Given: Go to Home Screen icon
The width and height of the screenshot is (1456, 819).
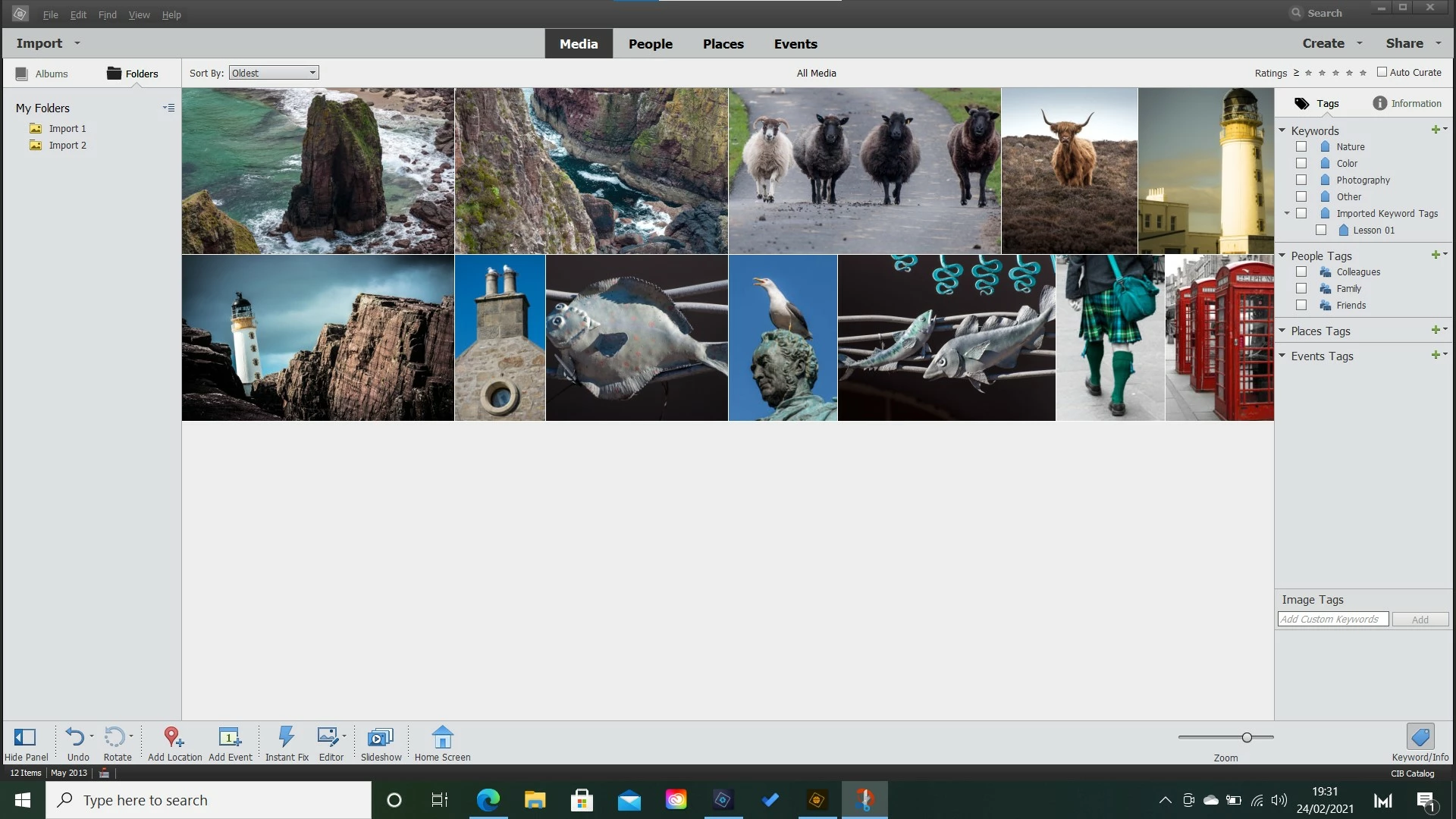Looking at the screenshot, I should [x=442, y=737].
